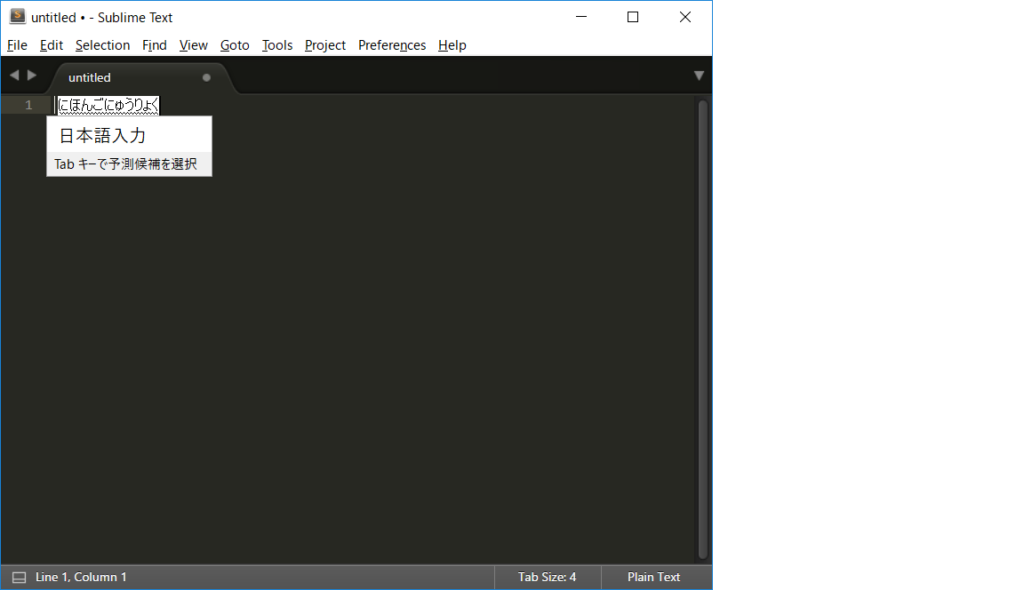This screenshot has width=1024, height=590.
Task: Click Line 1, Column 1 status text
Action: pyautogui.click(x=81, y=577)
